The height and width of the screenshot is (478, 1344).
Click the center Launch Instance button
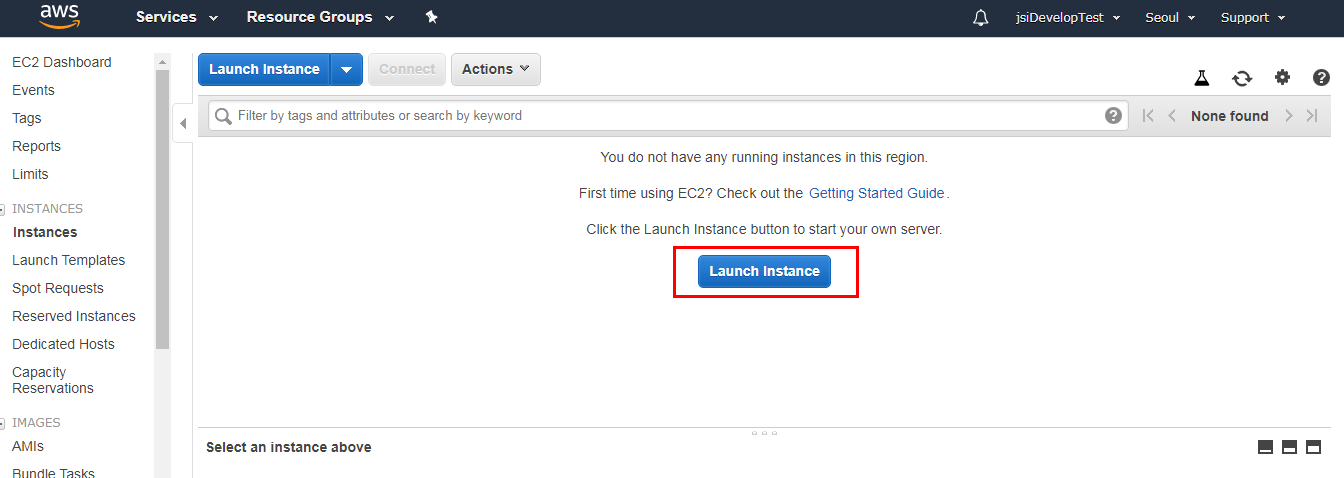point(764,271)
